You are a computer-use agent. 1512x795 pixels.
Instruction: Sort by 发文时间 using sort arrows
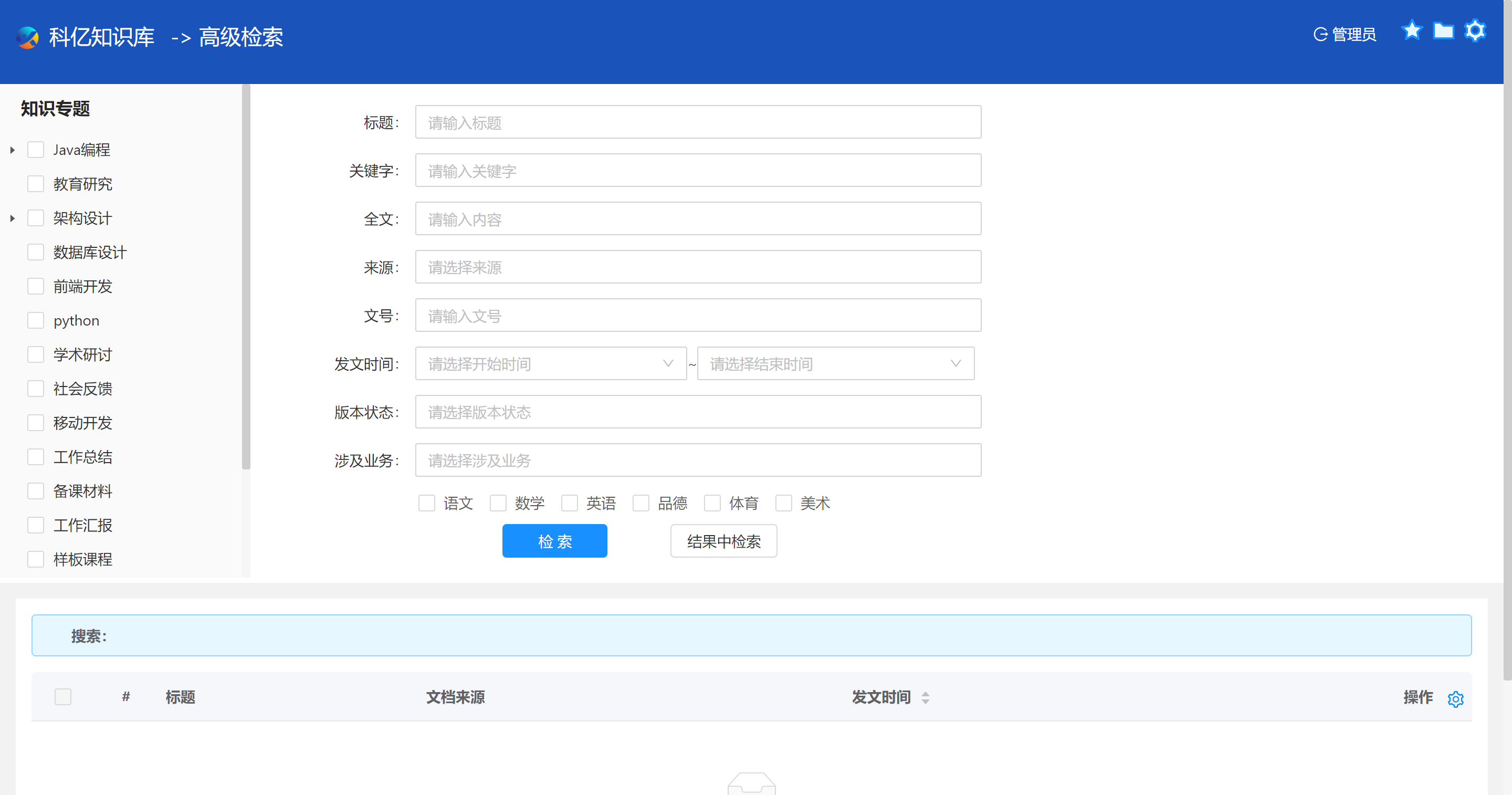tap(925, 697)
